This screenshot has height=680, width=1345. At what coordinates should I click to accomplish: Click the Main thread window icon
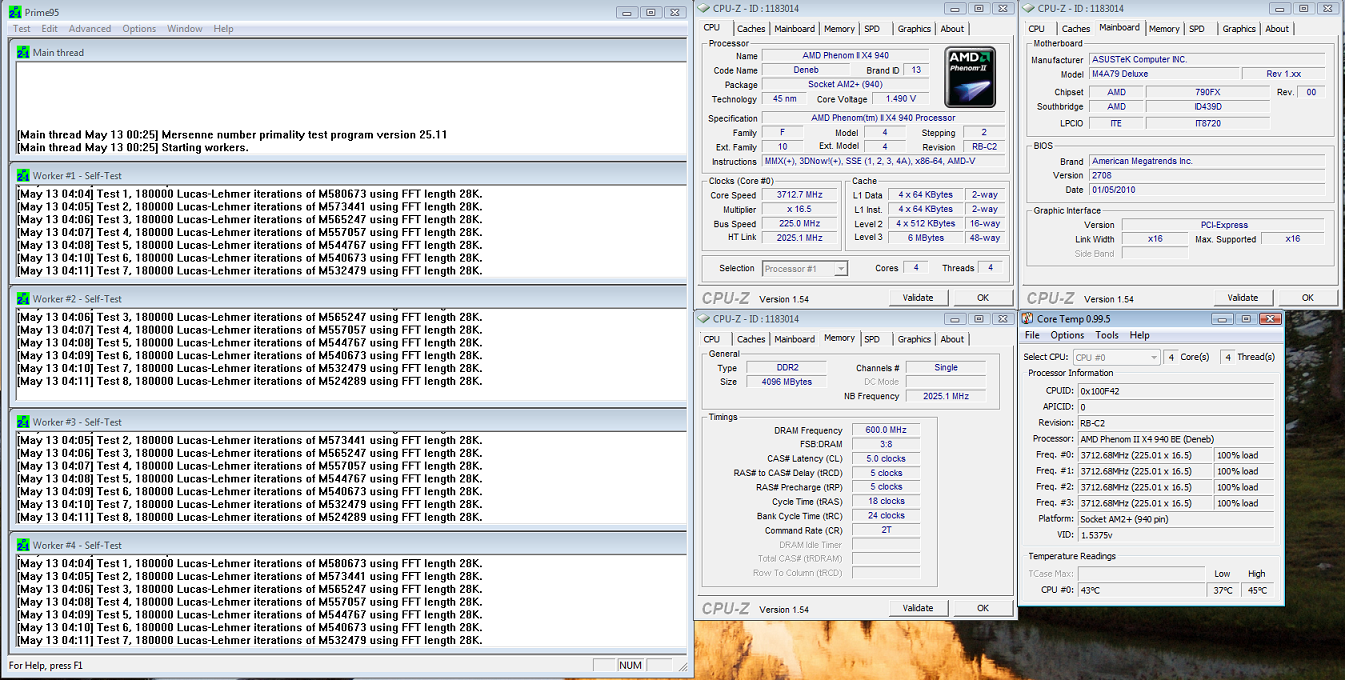pos(23,52)
